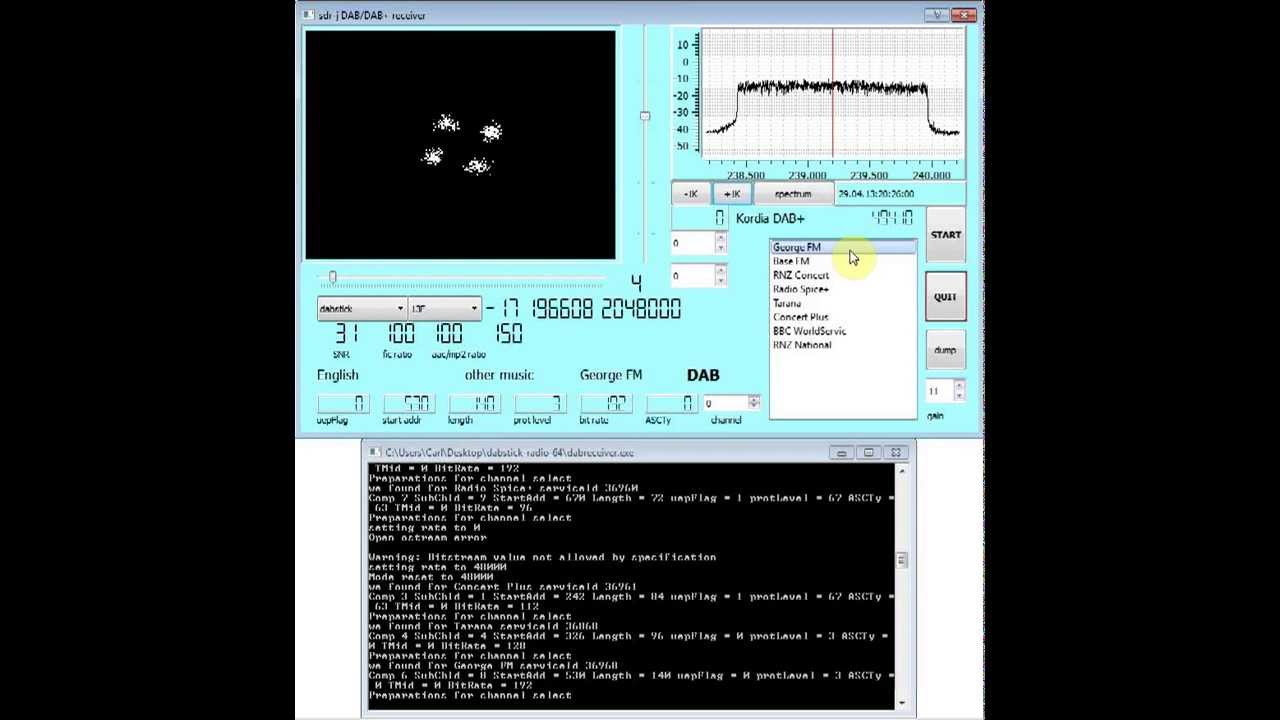Click the vertical slider handle beside the constellation
Viewport: 1280px width, 720px height.
pyautogui.click(x=645, y=117)
